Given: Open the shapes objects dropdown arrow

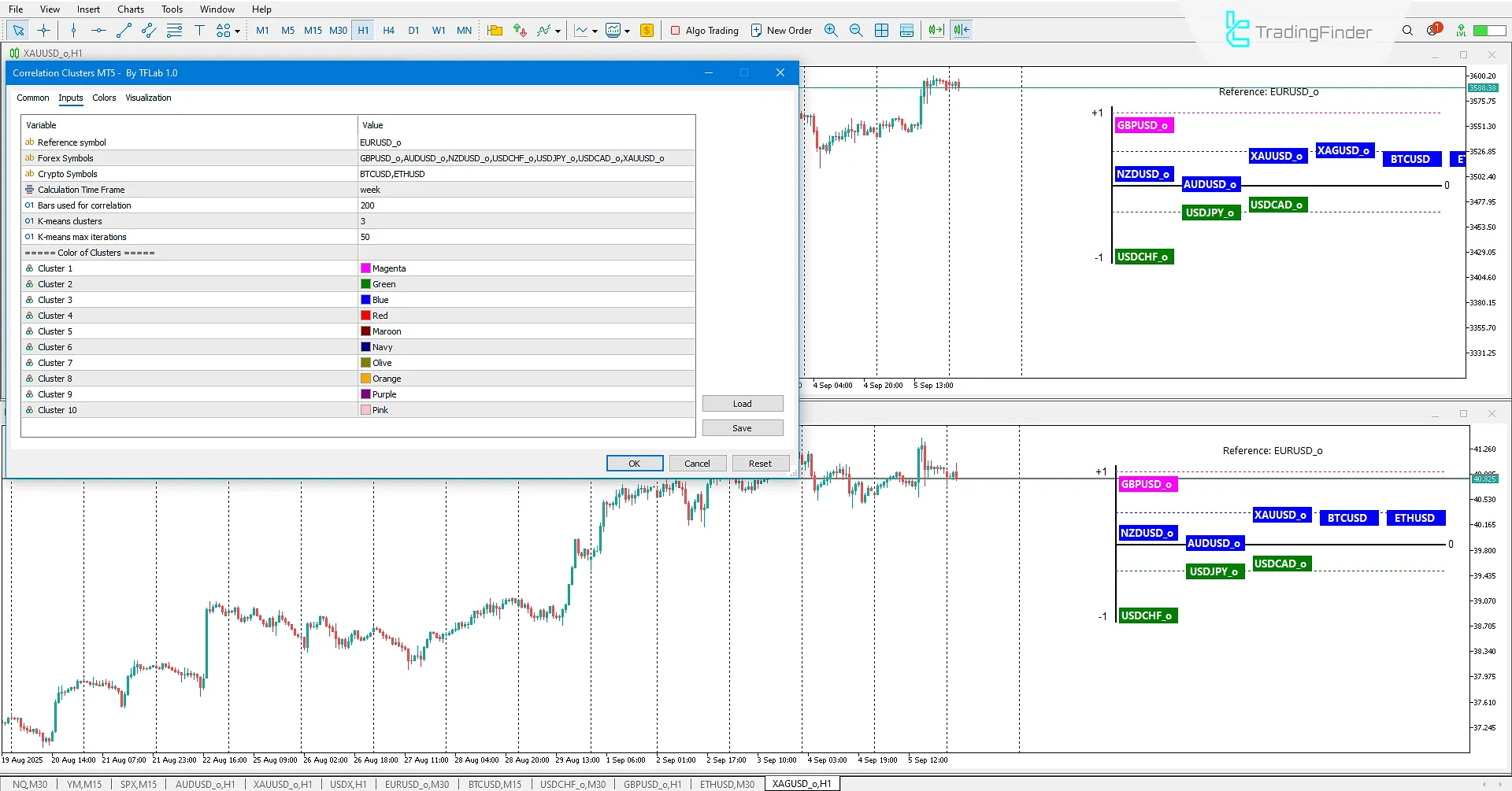Looking at the screenshot, I should [238, 31].
